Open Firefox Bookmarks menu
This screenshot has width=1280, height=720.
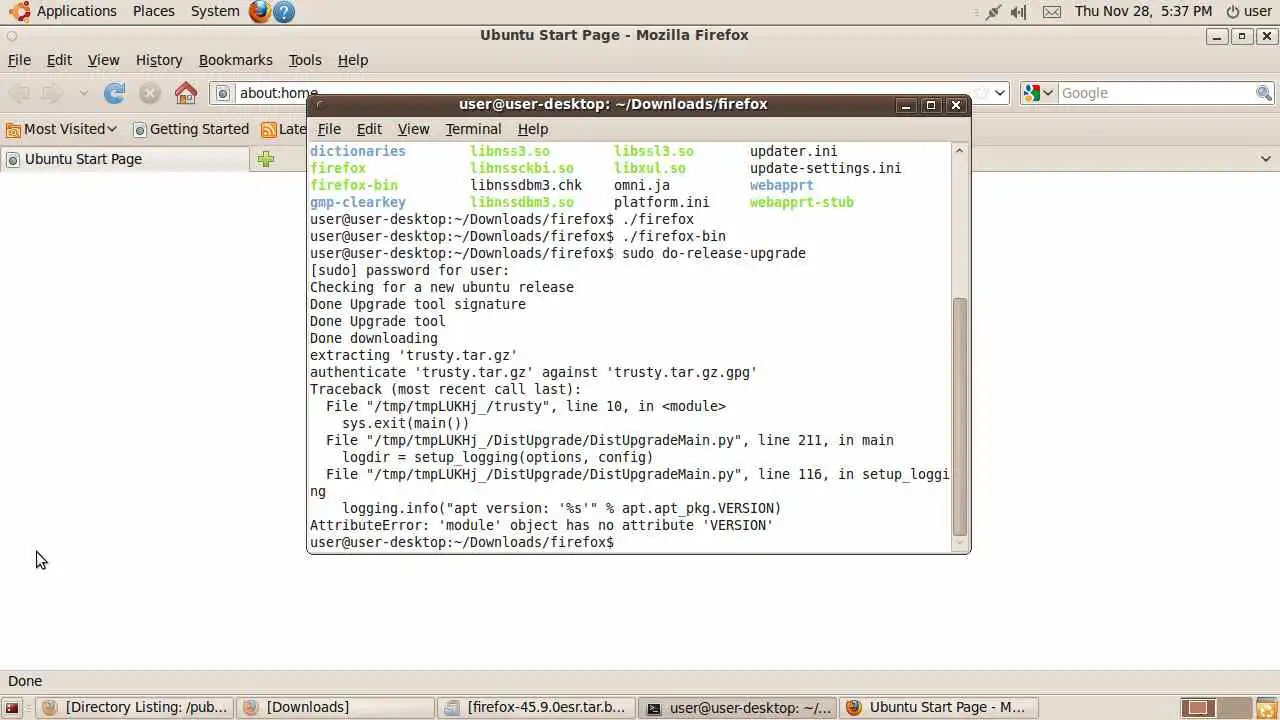[x=235, y=60]
